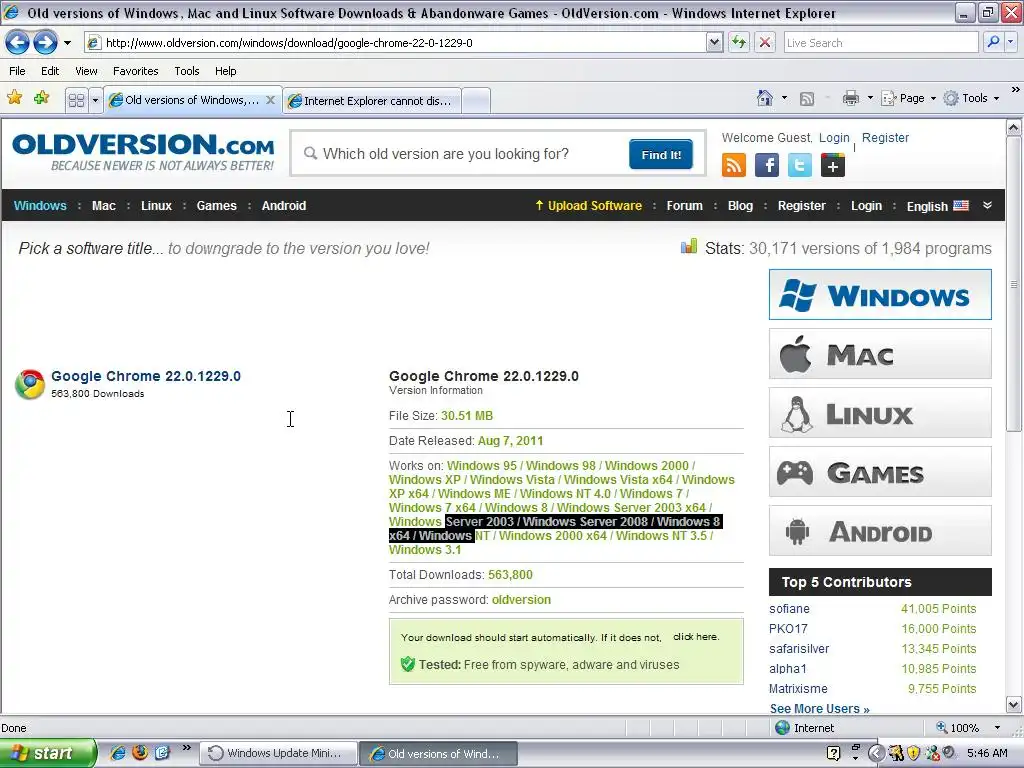This screenshot has width=1024, height=768.
Task: Select Mac in the black navigation bar
Action: (104, 206)
